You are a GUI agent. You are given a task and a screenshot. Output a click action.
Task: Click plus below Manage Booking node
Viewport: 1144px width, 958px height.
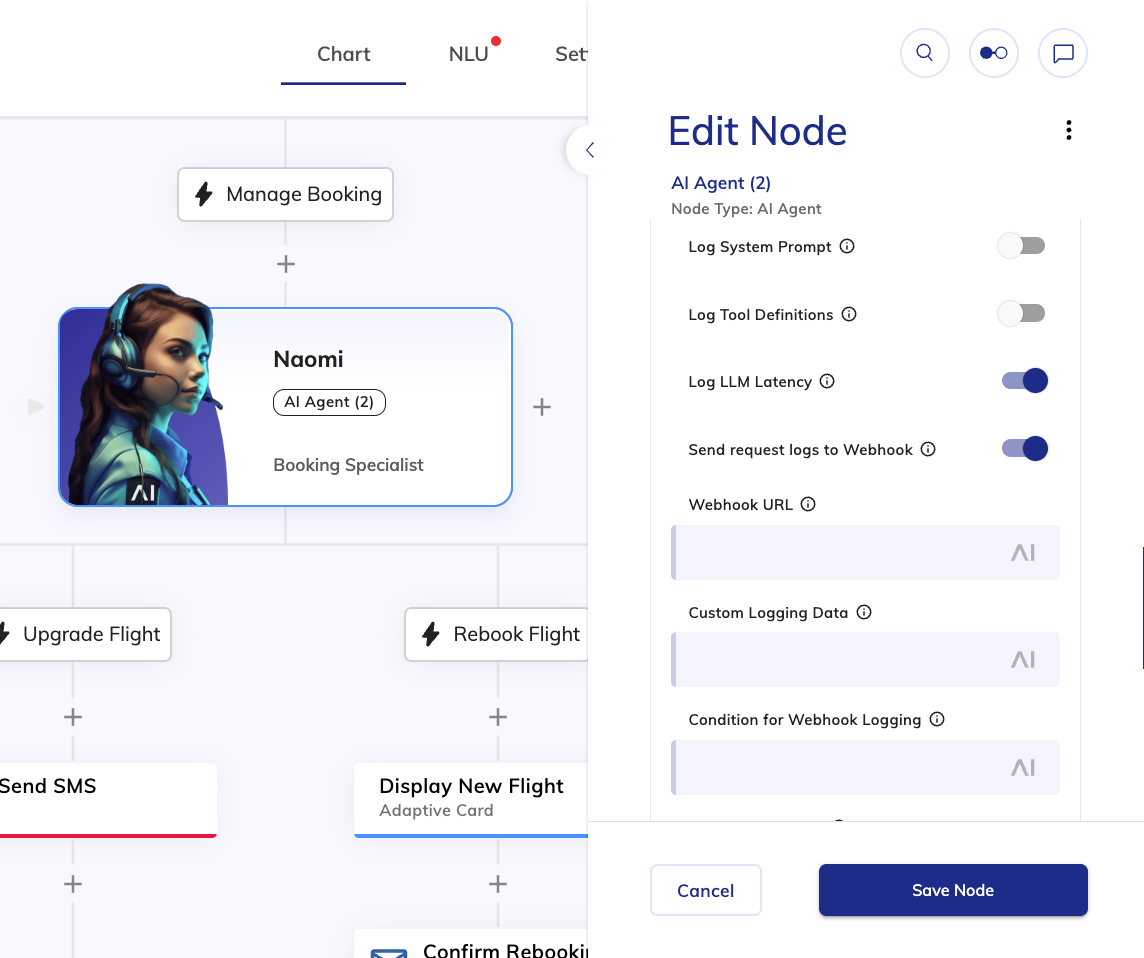pyautogui.click(x=286, y=264)
